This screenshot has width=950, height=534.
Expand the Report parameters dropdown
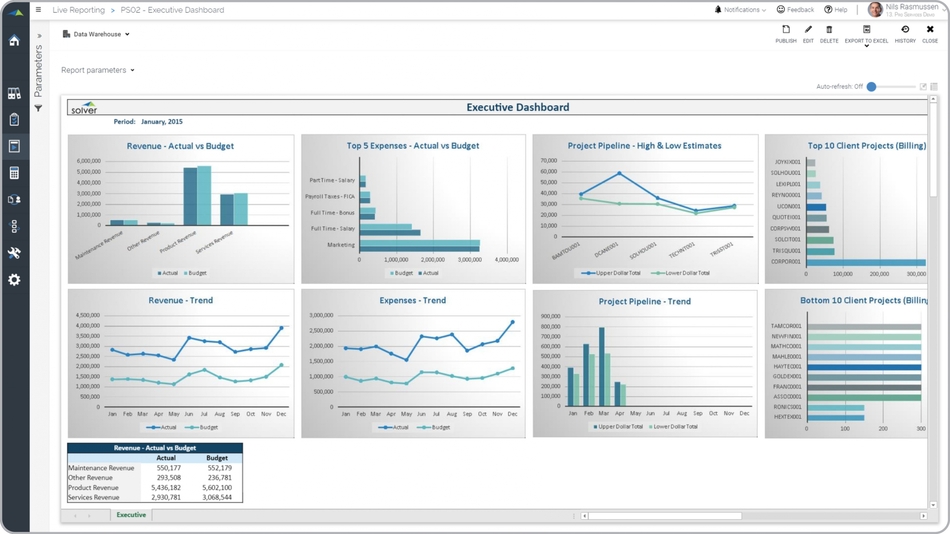click(x=97, y=70)
